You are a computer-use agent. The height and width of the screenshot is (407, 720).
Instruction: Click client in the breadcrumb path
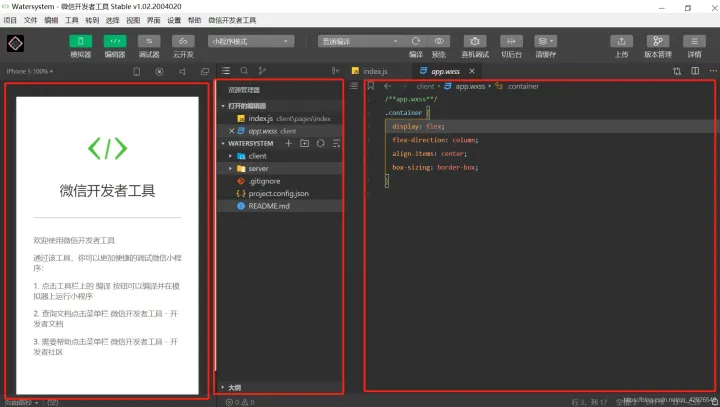coord(425,86)
